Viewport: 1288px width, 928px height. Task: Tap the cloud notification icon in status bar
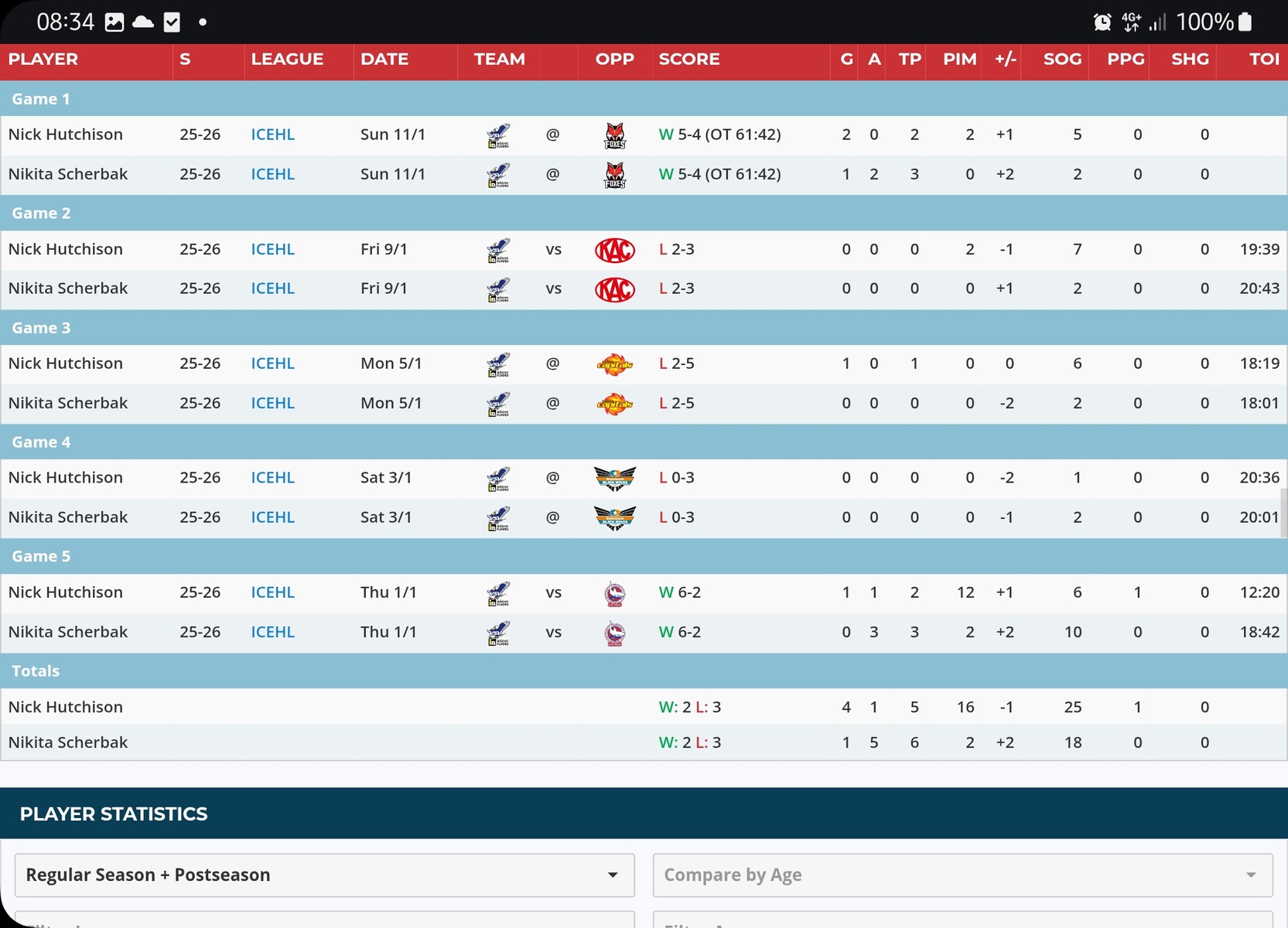point(143,22)
